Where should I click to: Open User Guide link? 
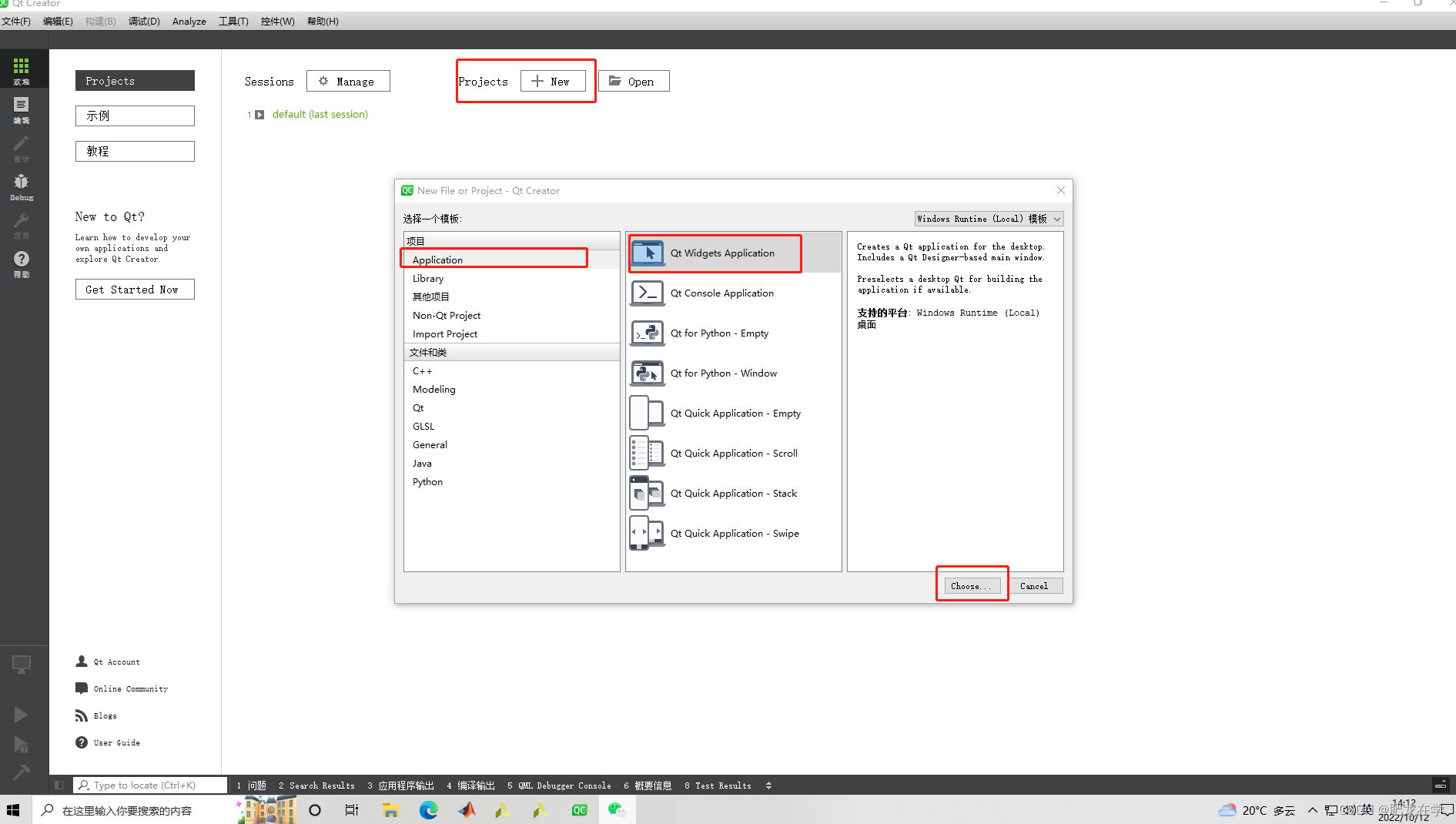108,742
